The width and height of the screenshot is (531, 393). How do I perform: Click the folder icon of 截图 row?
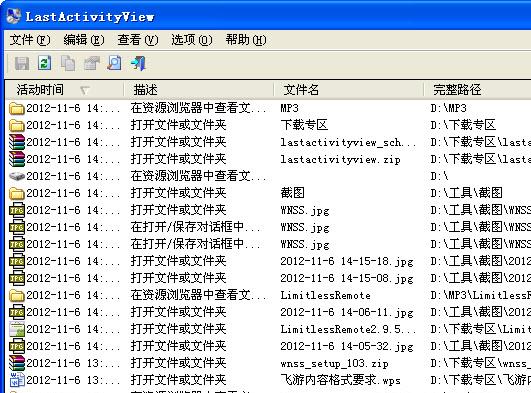(17, 193)
